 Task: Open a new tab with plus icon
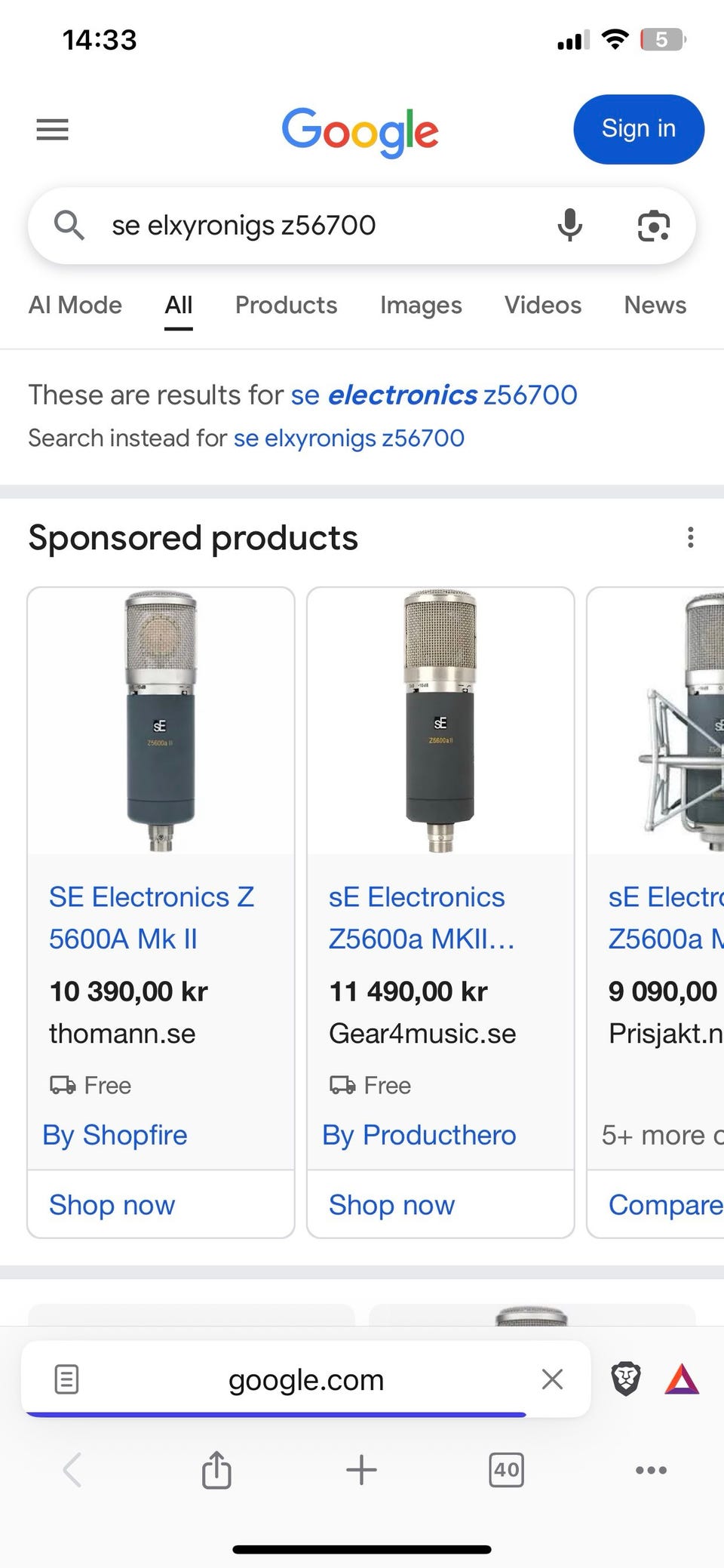point(361,1470)
